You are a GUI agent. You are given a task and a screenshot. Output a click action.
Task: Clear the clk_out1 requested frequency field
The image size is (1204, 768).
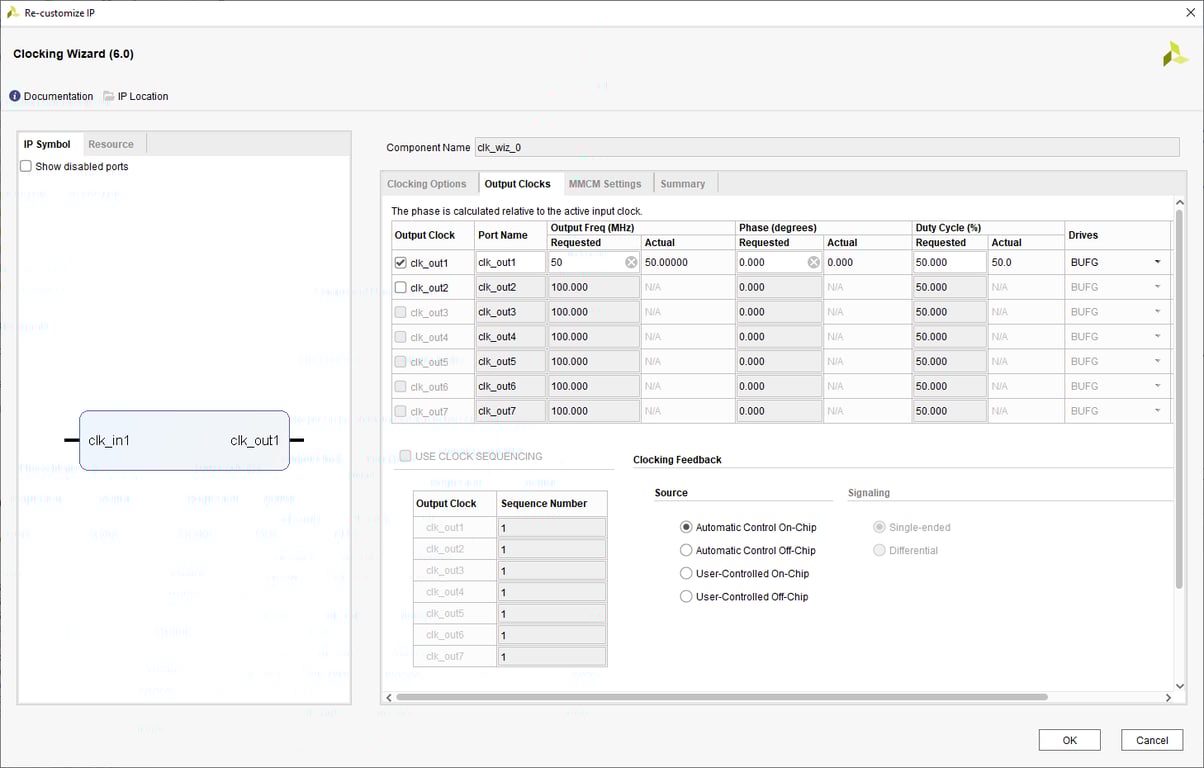click(x=631, y=262)
